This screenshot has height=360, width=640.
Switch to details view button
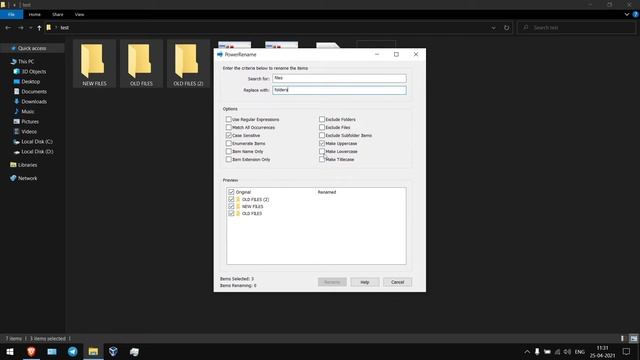tap(622, 338)
